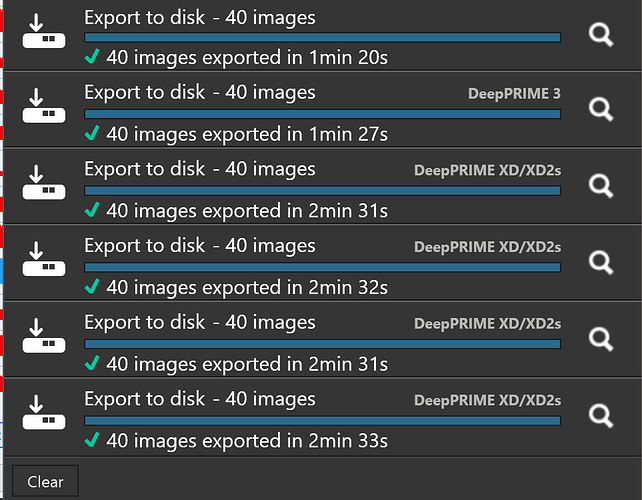Click the DeepPRIME XD/XD2s label of the 2min 33s export
Screen dimensions: 642x500
pos(487,400)
